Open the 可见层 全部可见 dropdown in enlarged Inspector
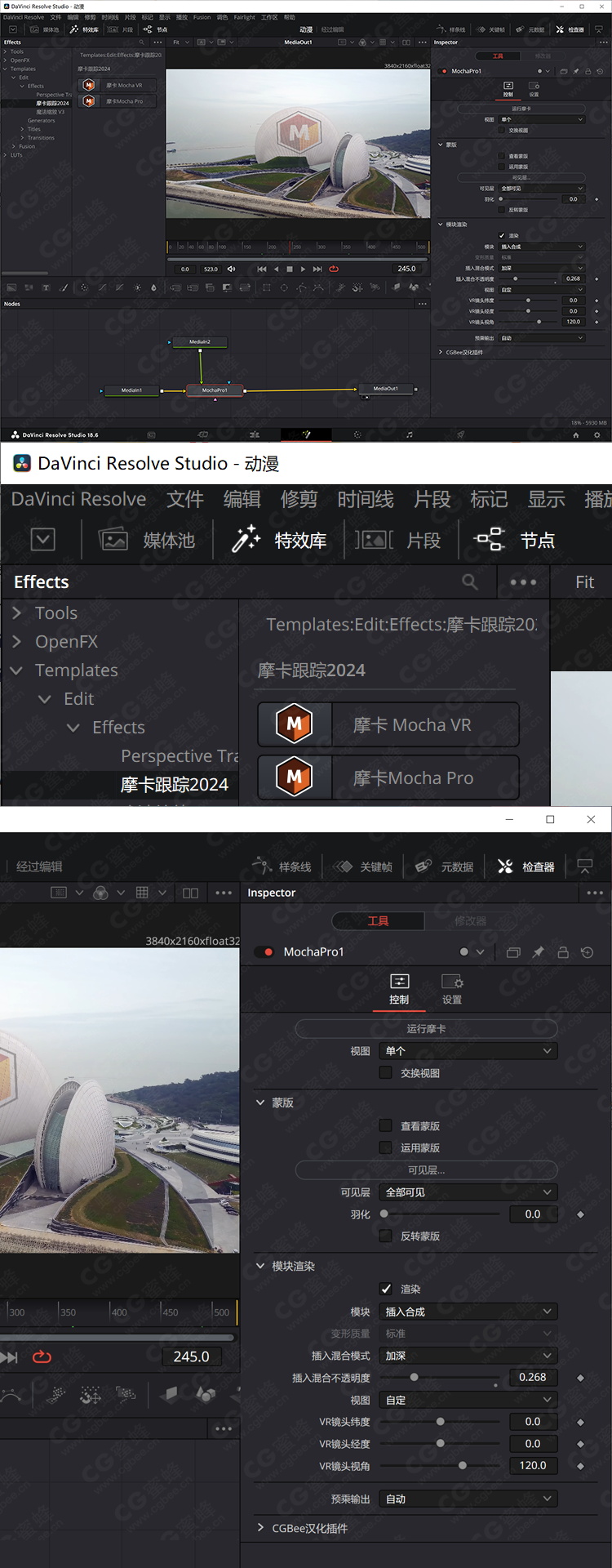612x1568 pixels. point(468,1192)
